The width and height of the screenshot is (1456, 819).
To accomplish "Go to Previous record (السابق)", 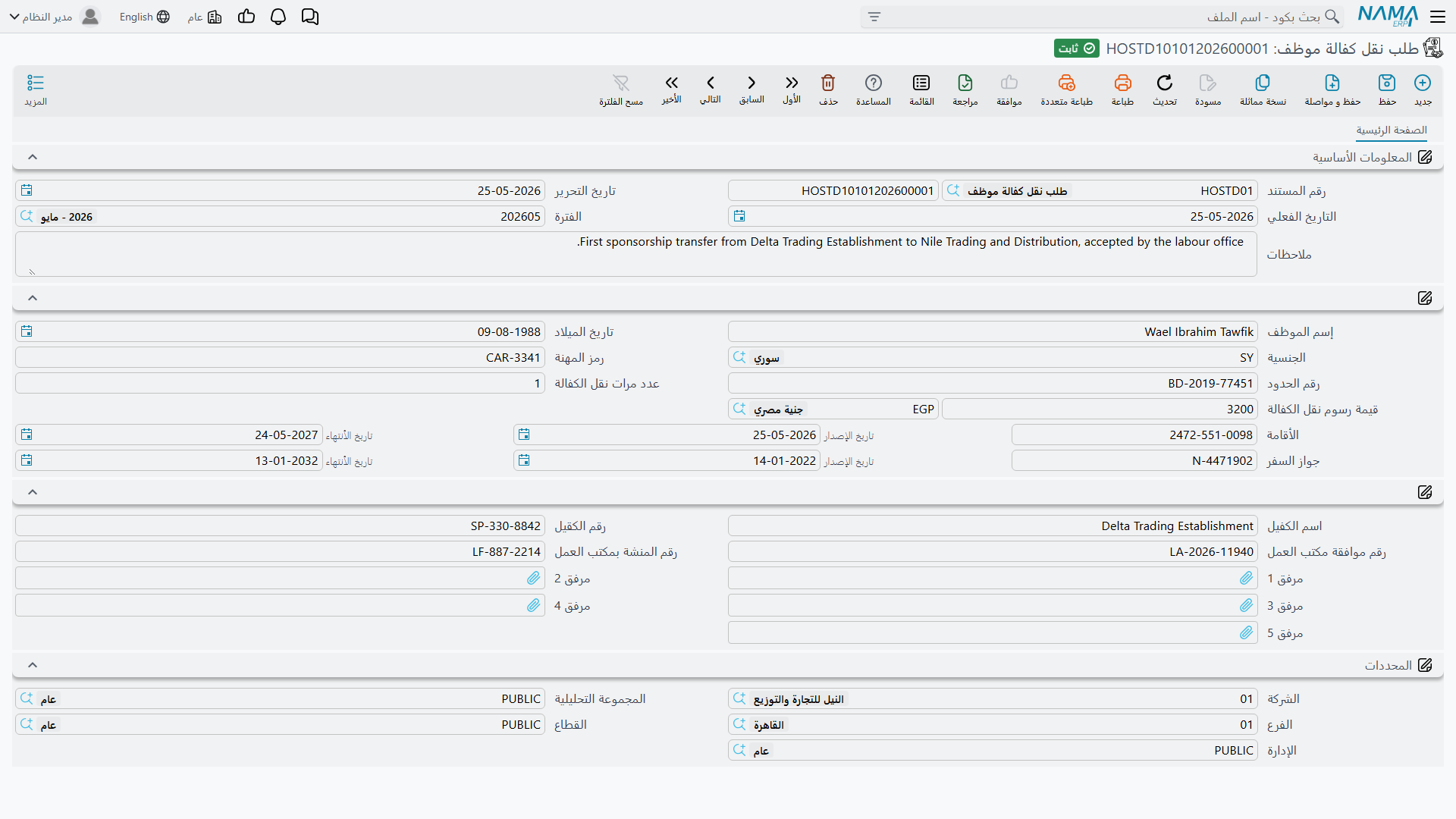I will [x=752, y=83].
